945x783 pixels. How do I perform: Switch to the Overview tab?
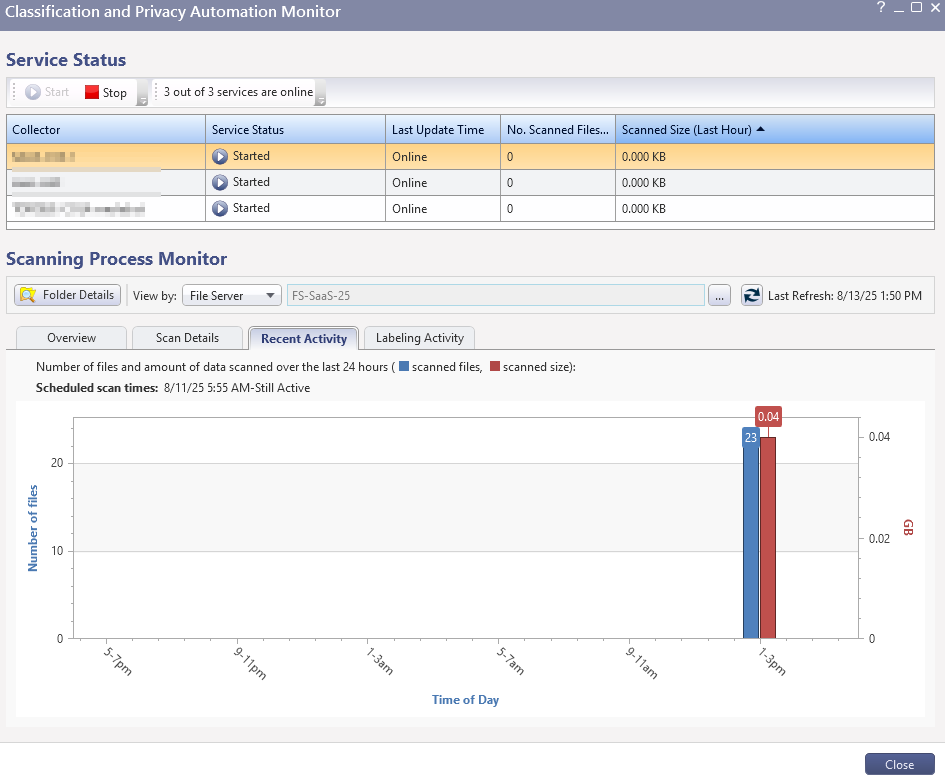(x=71, y=338)
